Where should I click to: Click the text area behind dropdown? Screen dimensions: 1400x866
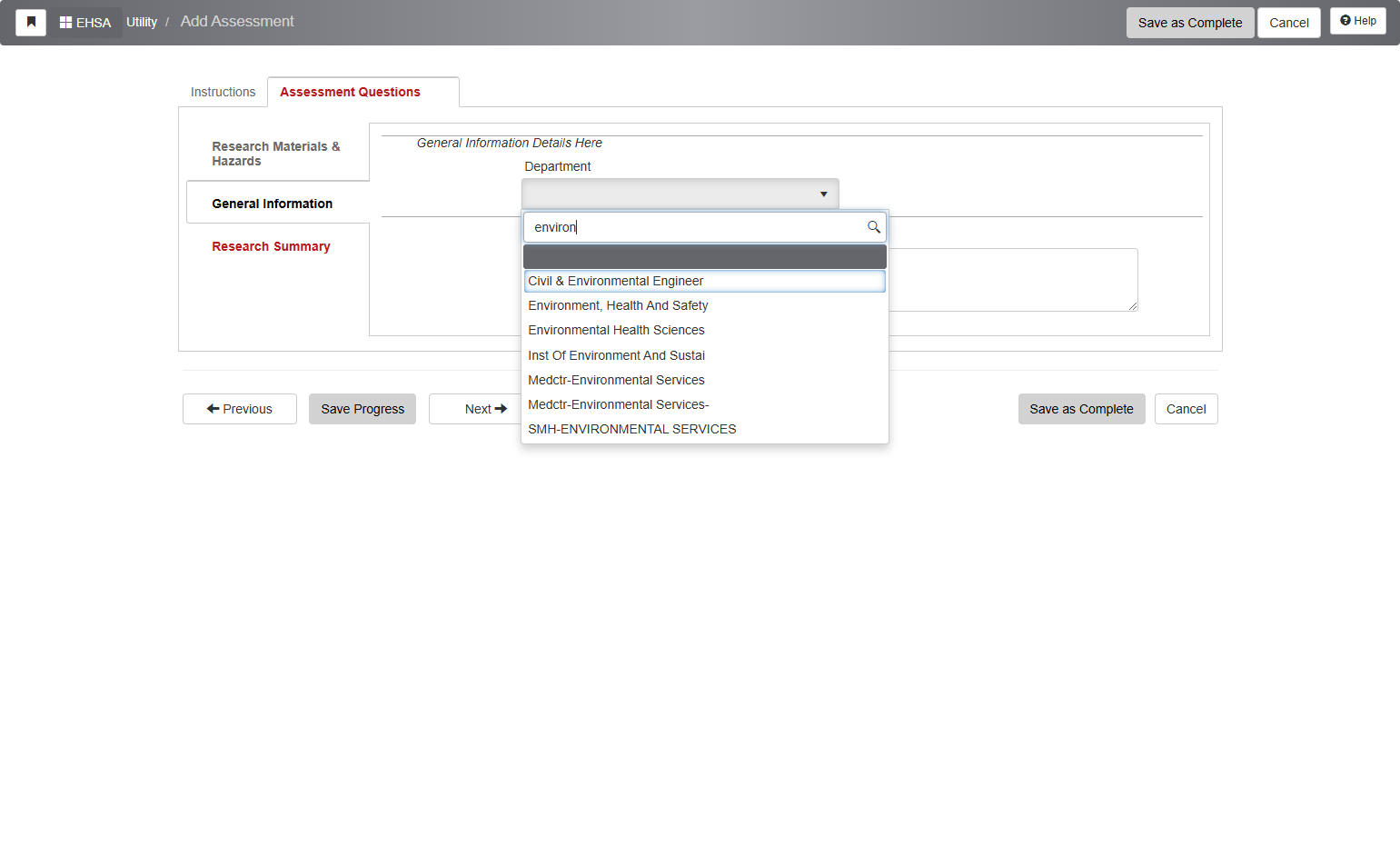[1013, 280]
